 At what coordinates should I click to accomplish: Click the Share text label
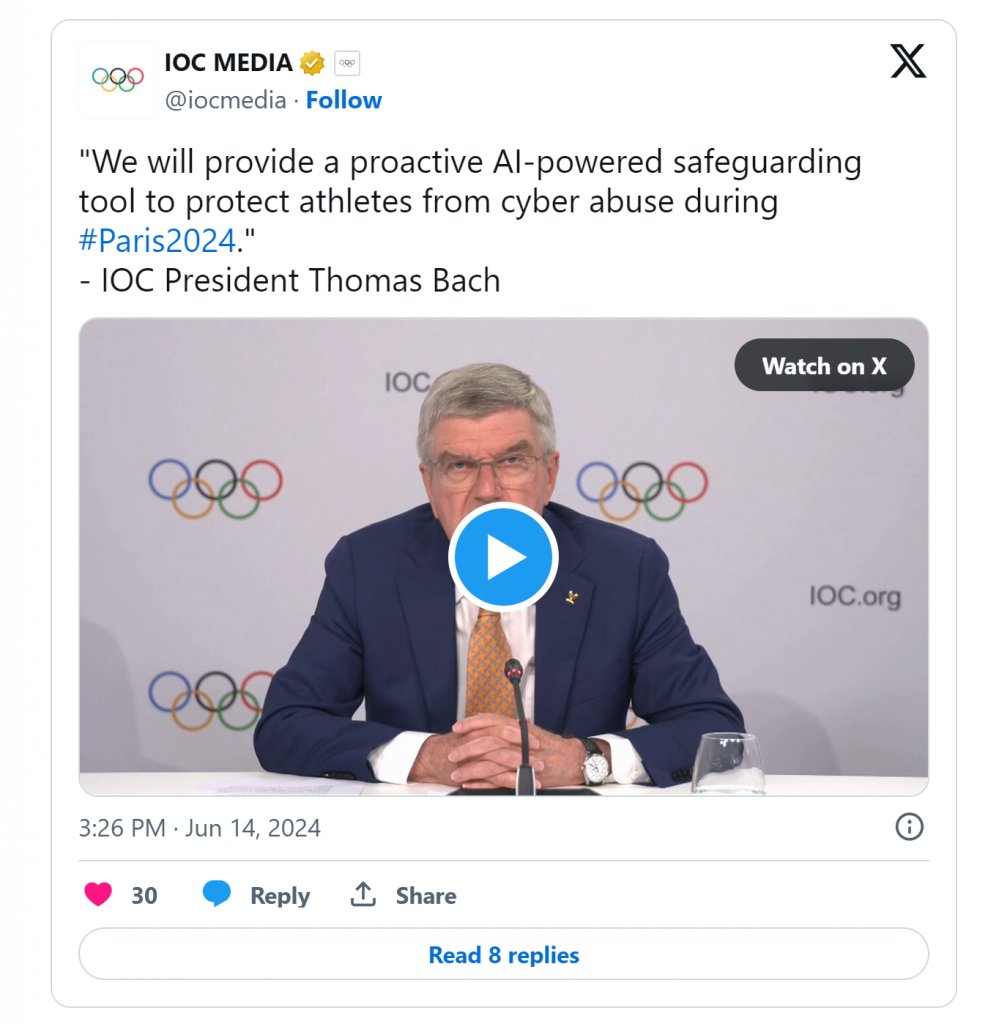426,896
